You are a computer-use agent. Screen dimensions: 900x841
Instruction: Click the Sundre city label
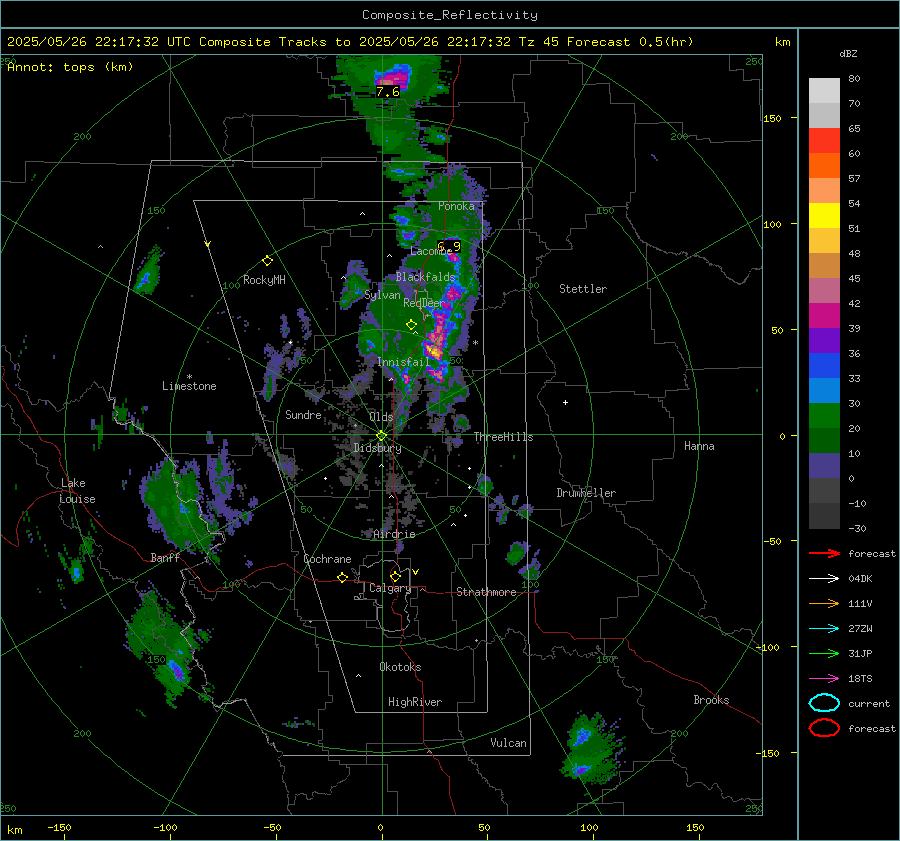[303, 414]
